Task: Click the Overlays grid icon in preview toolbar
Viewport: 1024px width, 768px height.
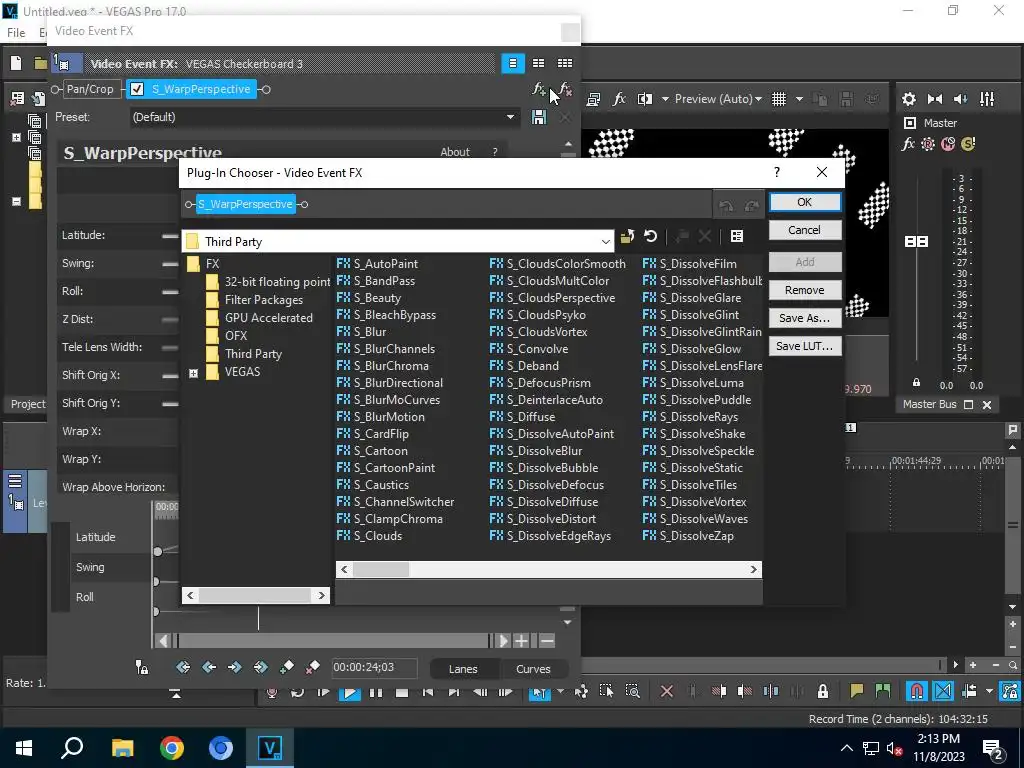Action: [x=778, y=99]
